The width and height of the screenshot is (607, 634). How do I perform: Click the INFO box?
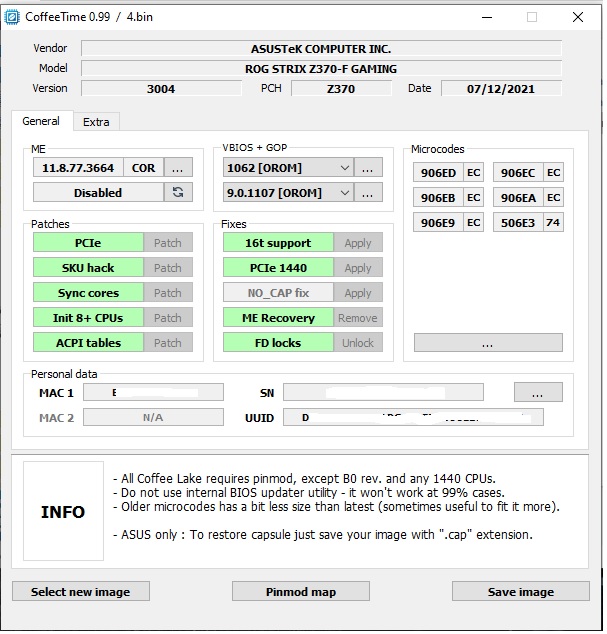63,511
